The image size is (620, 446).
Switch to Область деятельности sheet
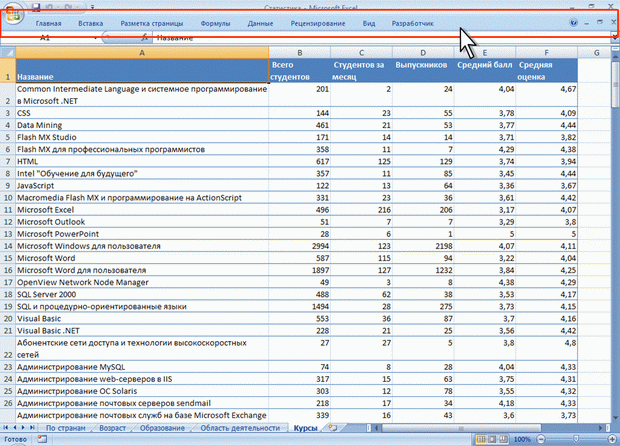[240, 428]
